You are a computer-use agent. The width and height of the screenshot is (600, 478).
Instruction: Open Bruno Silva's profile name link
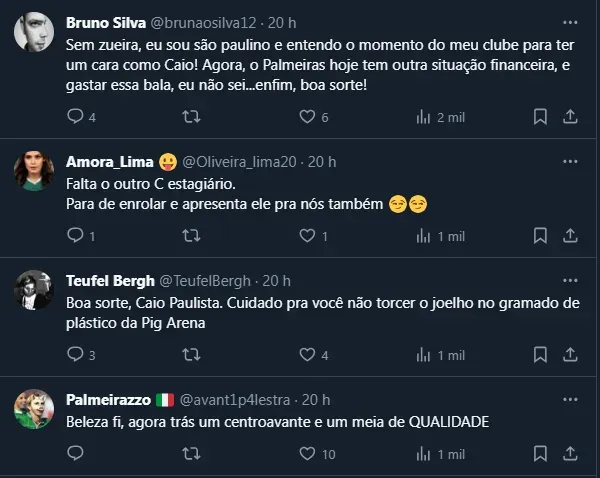click(104, 21)
